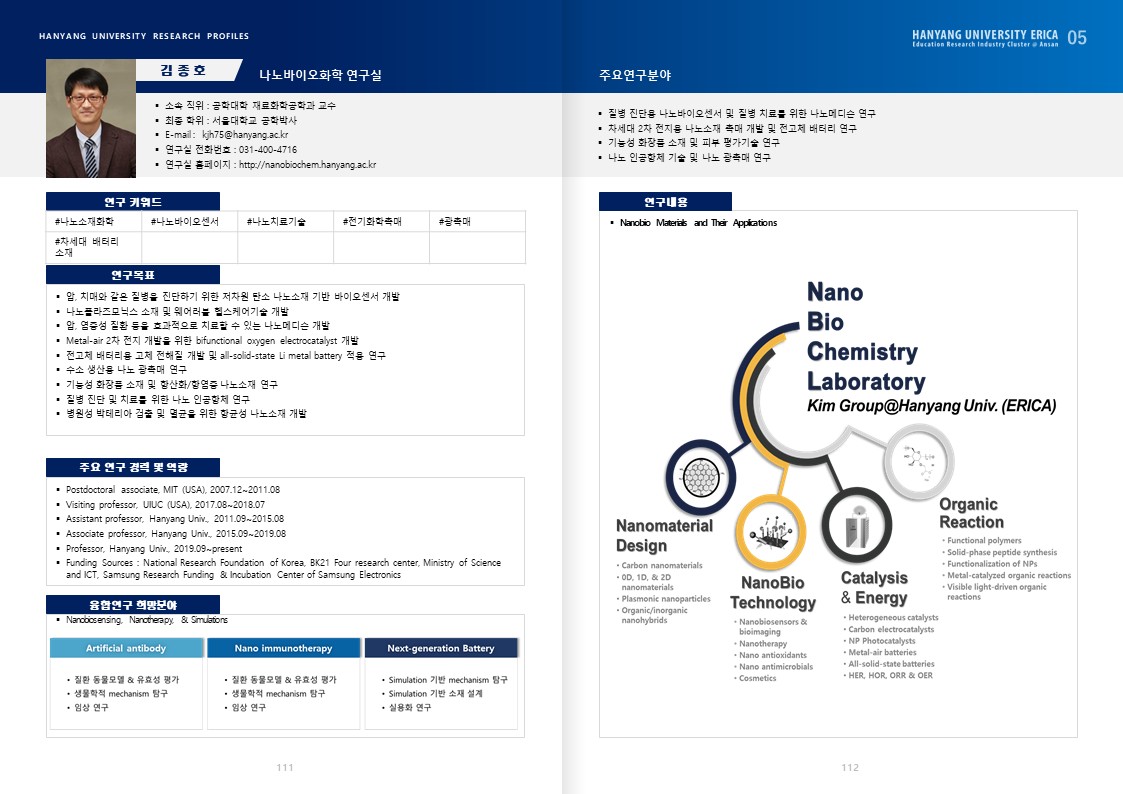Click the Assistant professor, Hanyang Univ. line
1123x794 pixels.
(175, 519)
